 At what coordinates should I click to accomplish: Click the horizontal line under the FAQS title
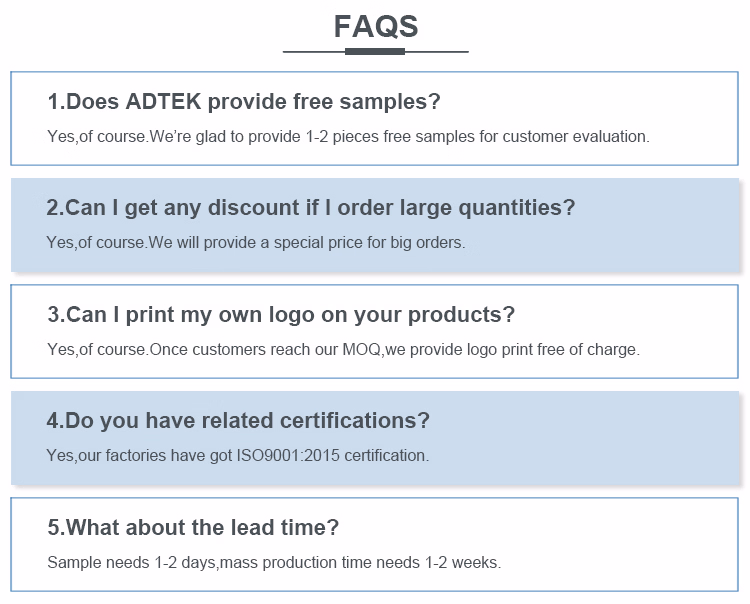tap(375, 51)
